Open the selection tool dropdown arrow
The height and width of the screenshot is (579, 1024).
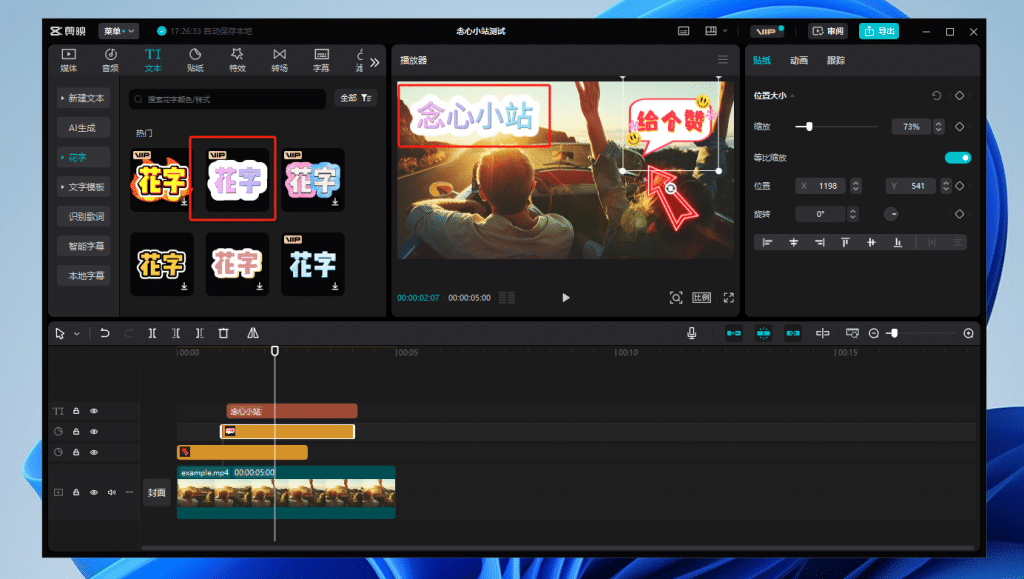coord(76,334)
